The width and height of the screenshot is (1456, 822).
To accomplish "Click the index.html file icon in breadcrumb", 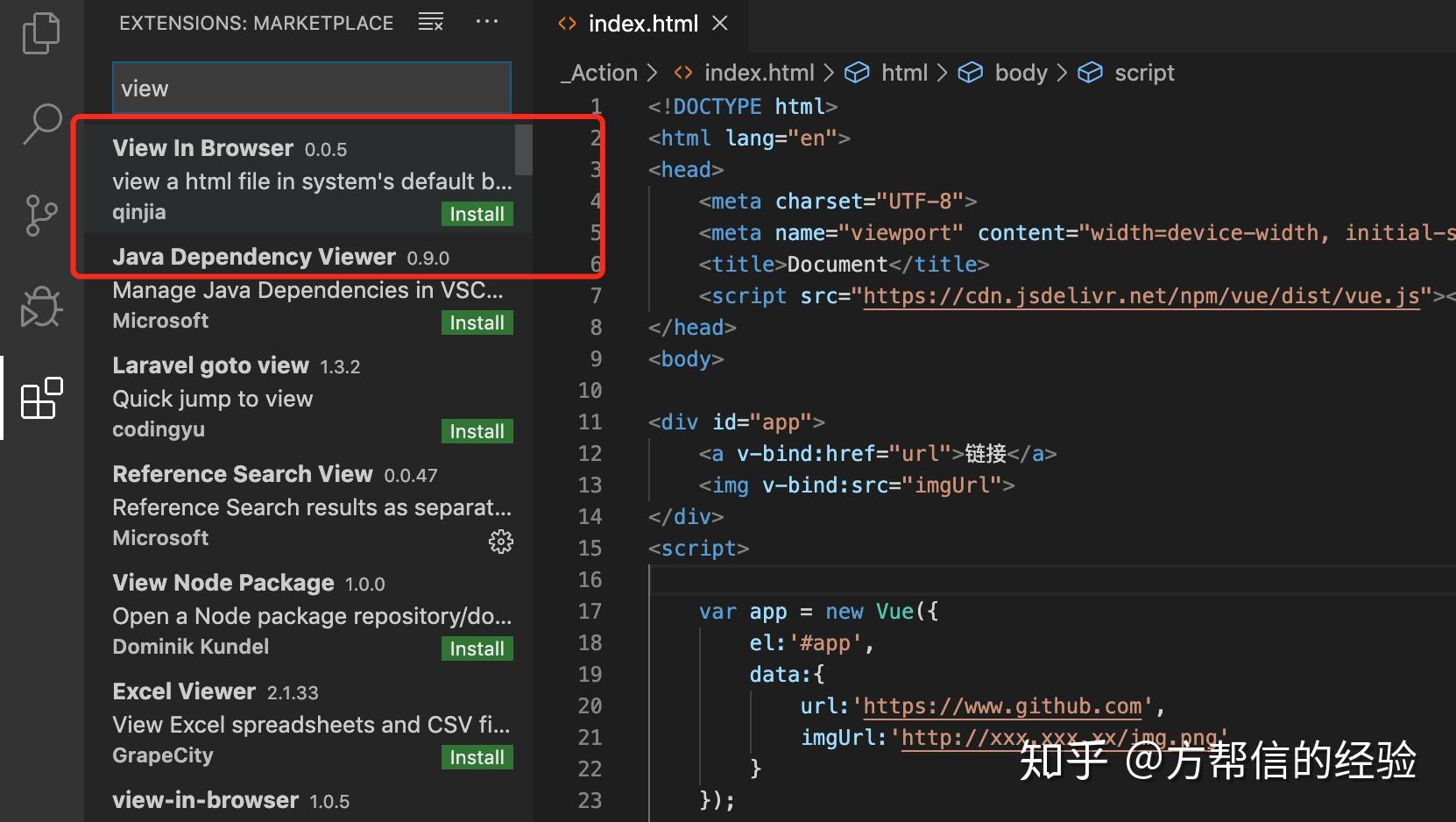I will pos(682,72).
